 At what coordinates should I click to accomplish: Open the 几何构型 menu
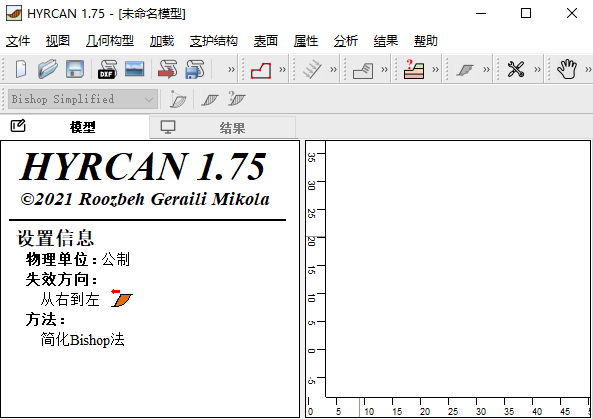tap(110, 41)
